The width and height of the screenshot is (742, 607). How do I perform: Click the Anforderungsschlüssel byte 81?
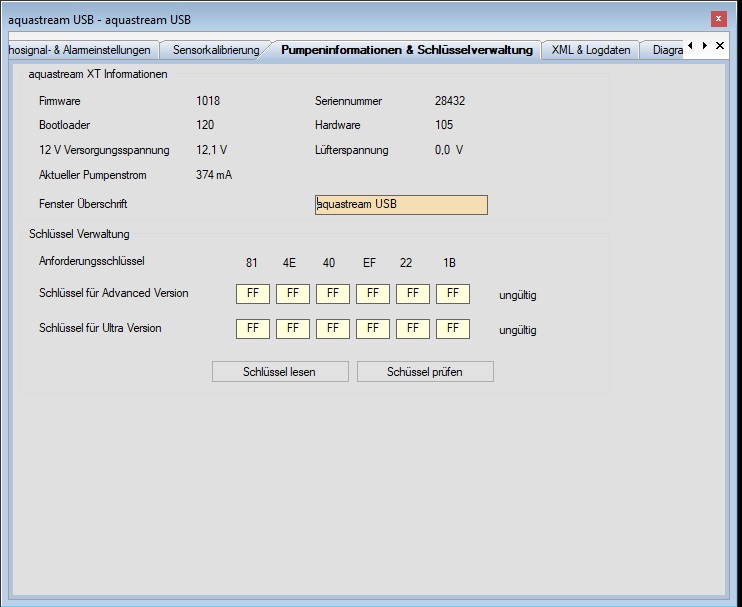coord(252,263)
